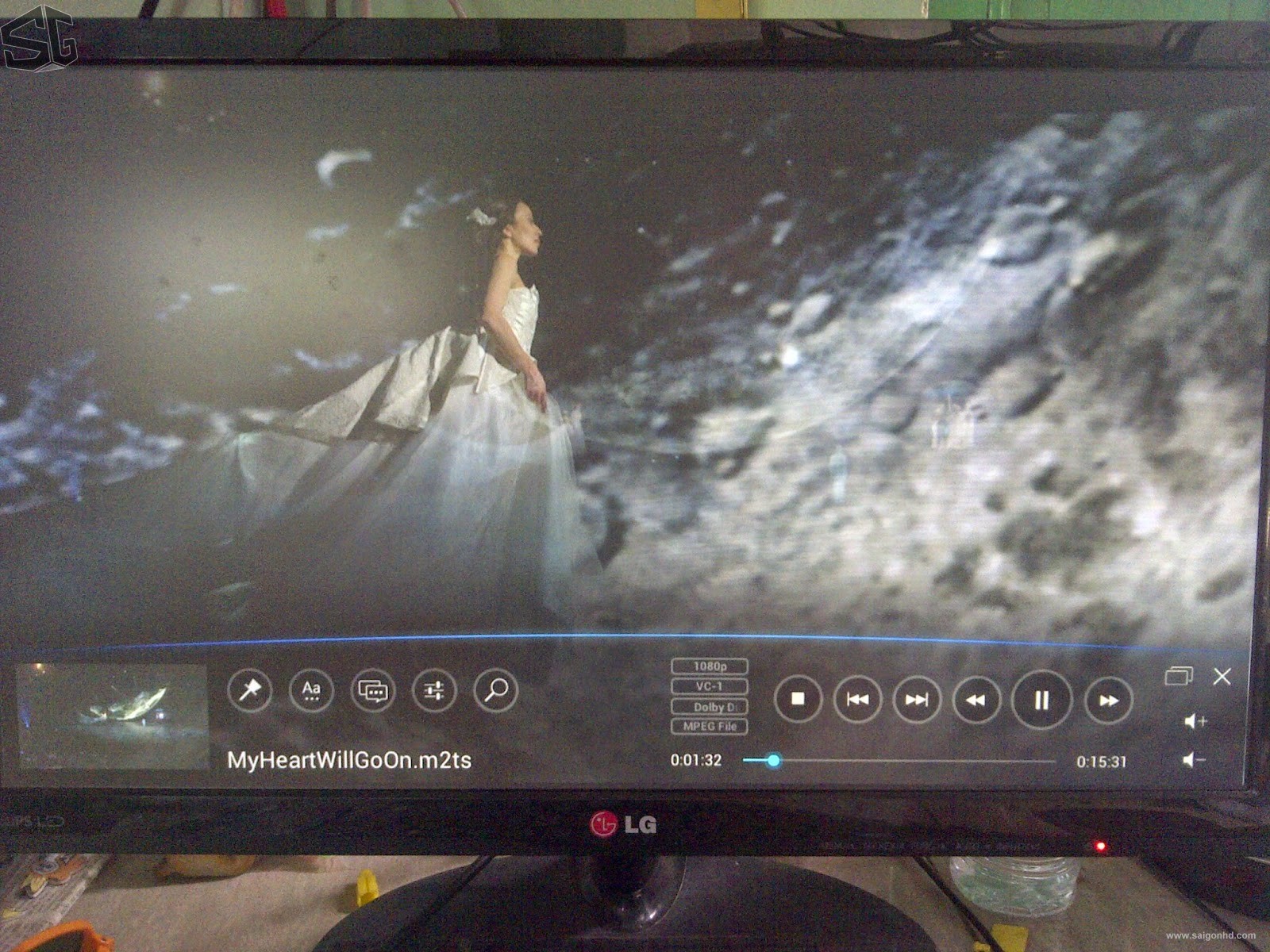
Task: Open the subtitle speech-bubble options
Action: click(x=373, y=691)
